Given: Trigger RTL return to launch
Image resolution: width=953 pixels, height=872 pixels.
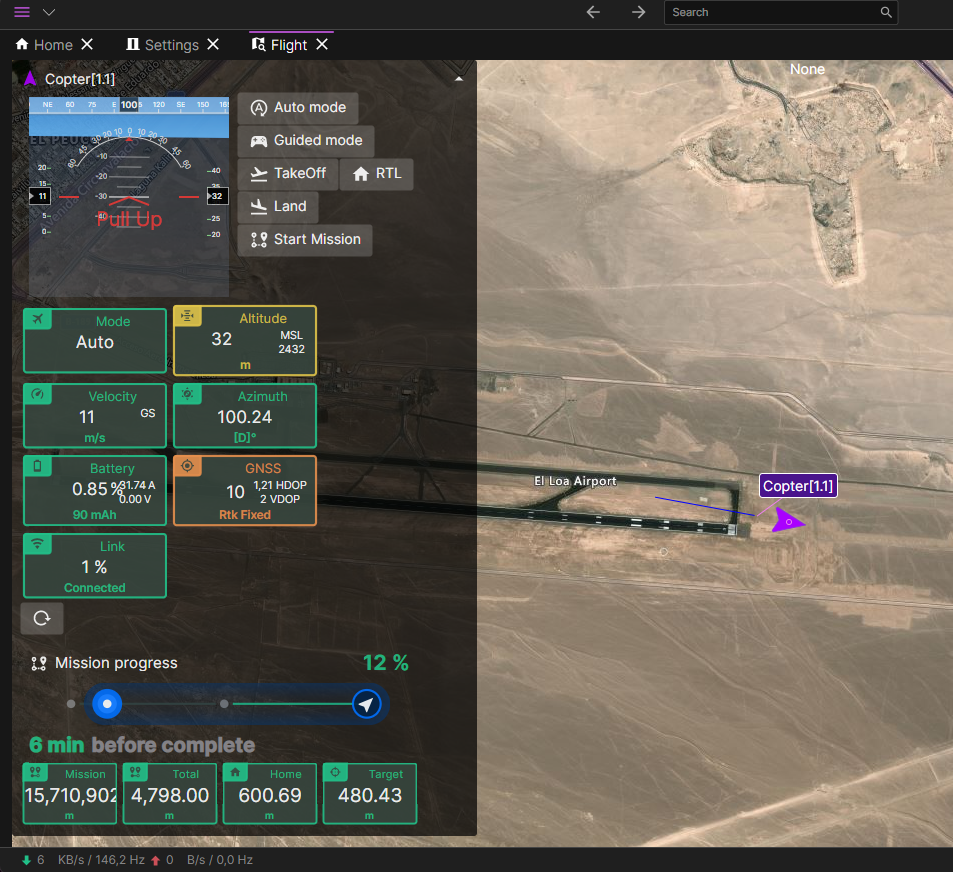Looking at the screenshot, I should tap(377, 174).
